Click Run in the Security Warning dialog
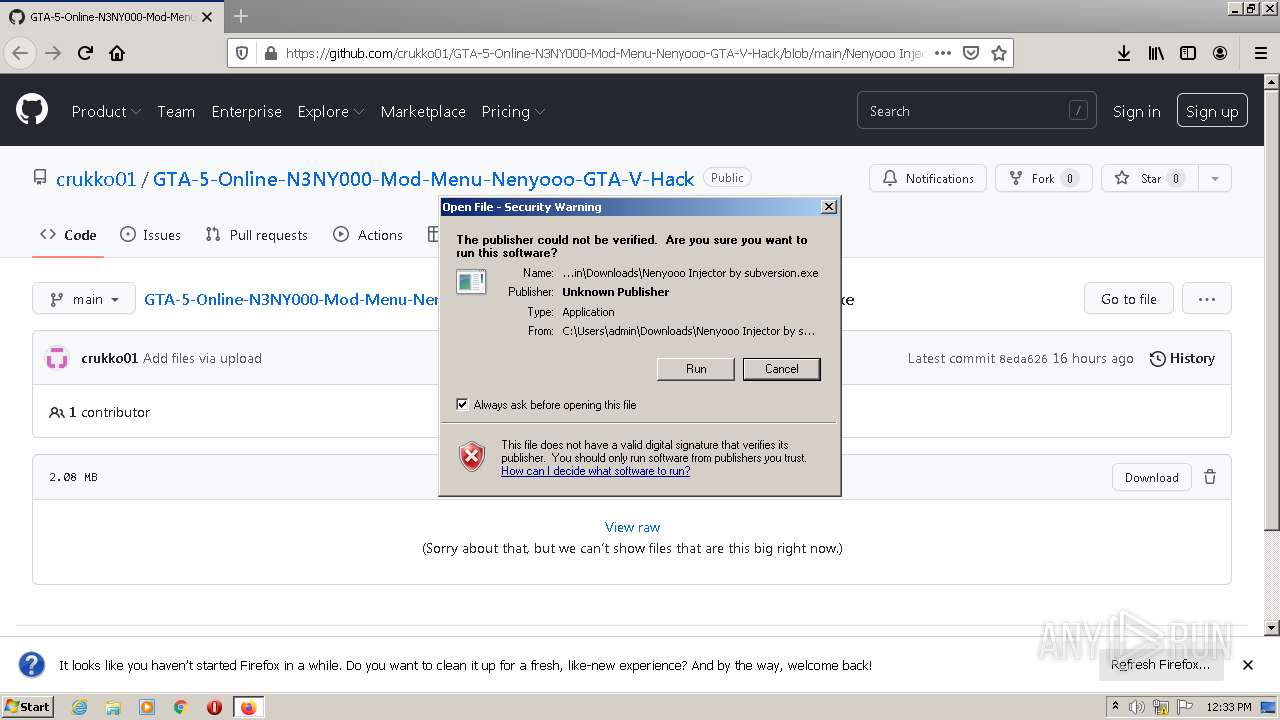The width and height of the screenshot is (1280, 720). coord(696,369)
